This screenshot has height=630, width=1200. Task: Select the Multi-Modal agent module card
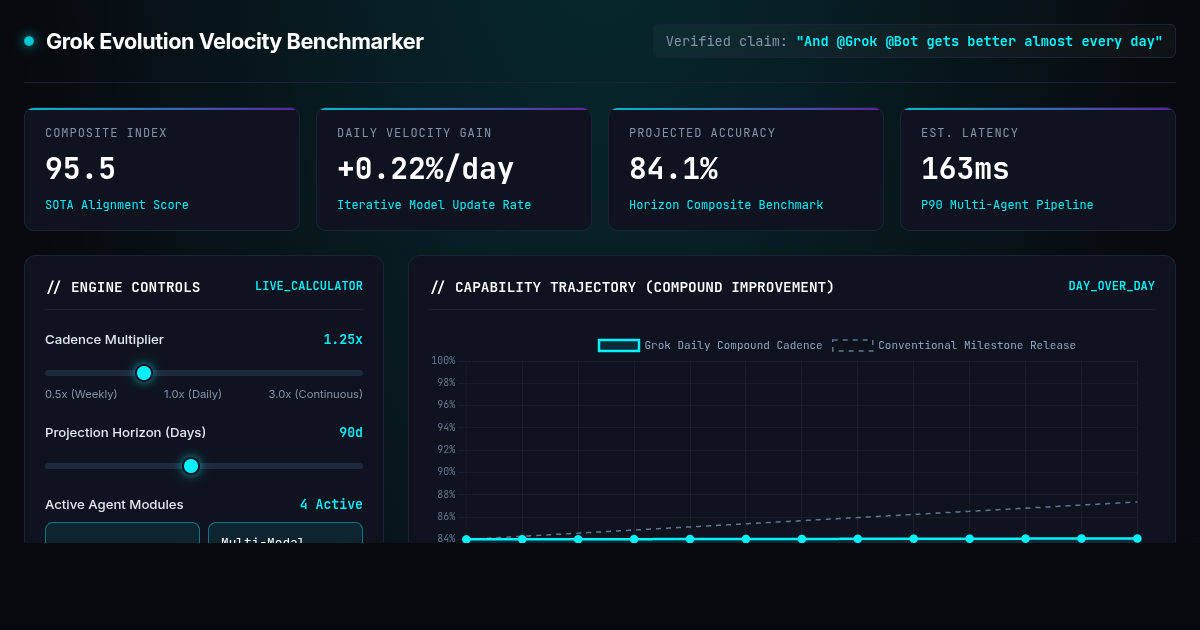pyautogui.click(x=285, y=533)
